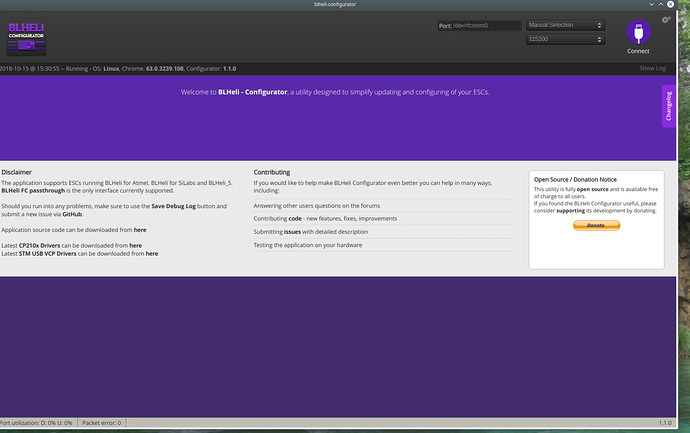Click 'Open Source / Donation Notice' heading
The image size is (690, 433).
pyautogui.click(x=575, y=180)
